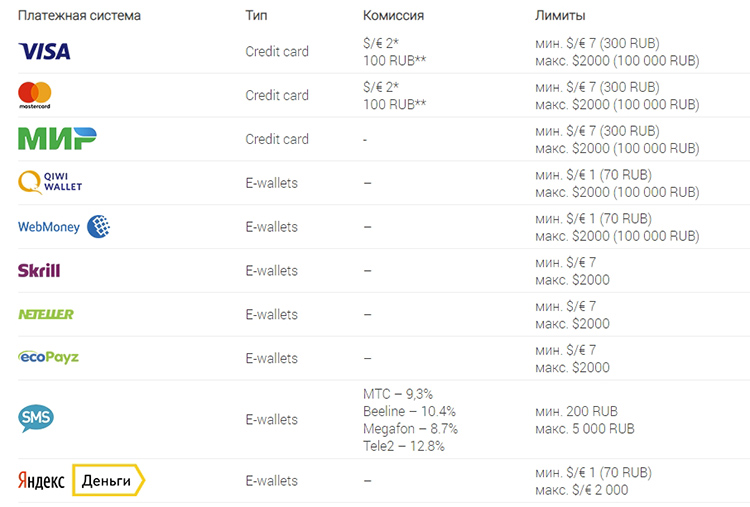The width and height of the screenshot is (750, 507).
Task: Choose the МИР payment logo
Action: pyautogui.click(x=57, y=139)
